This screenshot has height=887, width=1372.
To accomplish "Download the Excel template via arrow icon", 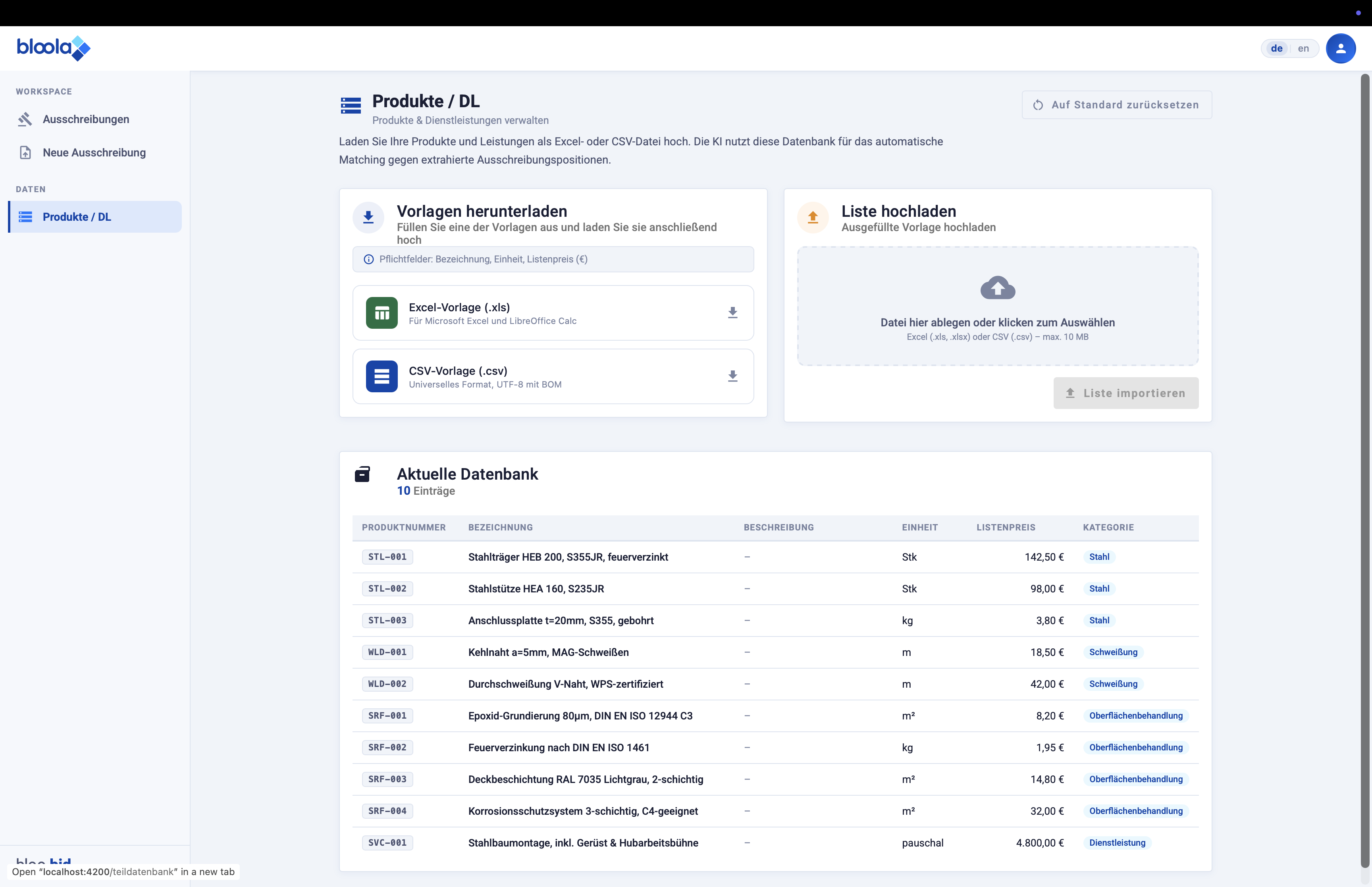I will point(732,313).
